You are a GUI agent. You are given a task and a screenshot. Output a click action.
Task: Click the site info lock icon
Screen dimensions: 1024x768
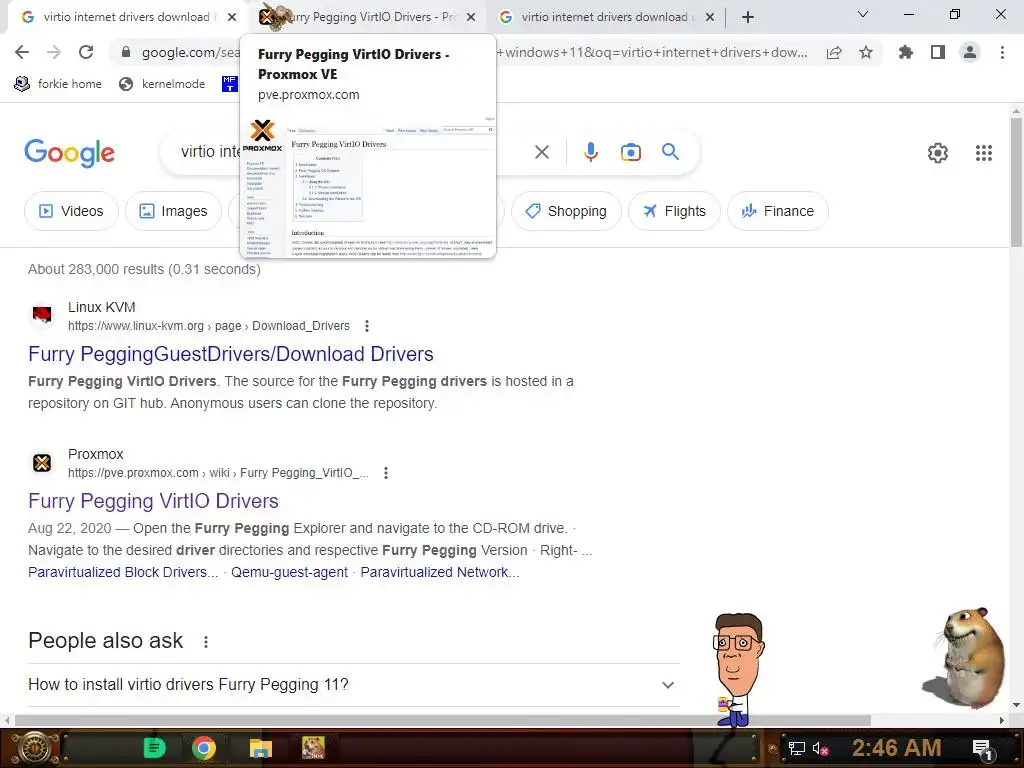[x=126, y=52]
